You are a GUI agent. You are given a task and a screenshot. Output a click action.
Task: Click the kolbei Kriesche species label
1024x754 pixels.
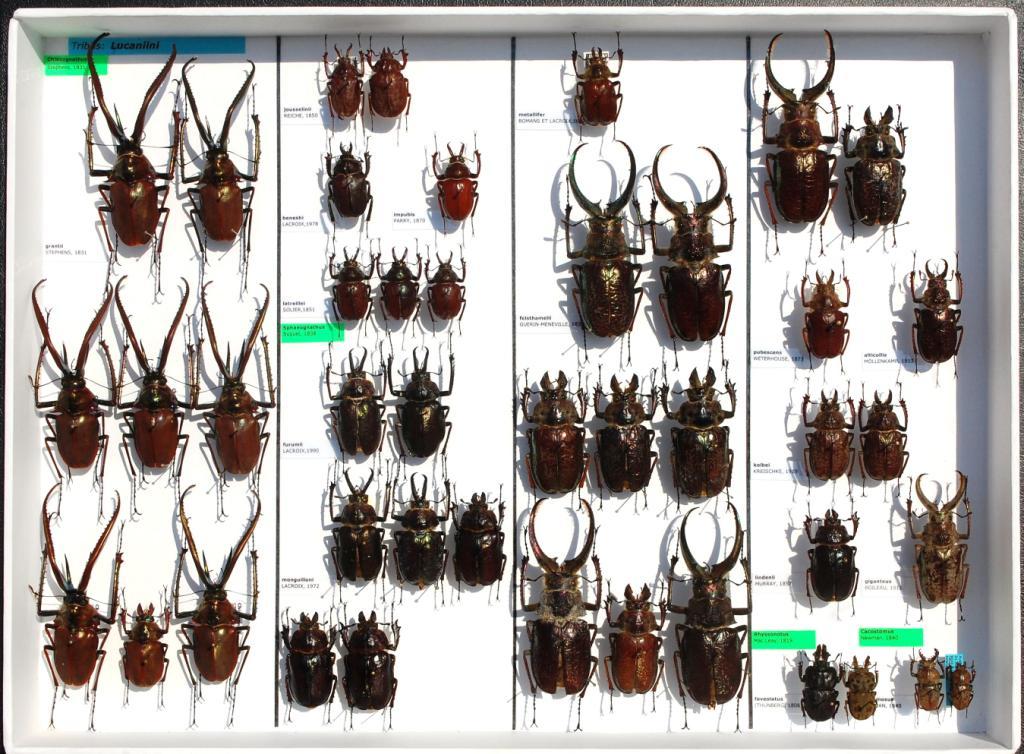coord(774,467)
